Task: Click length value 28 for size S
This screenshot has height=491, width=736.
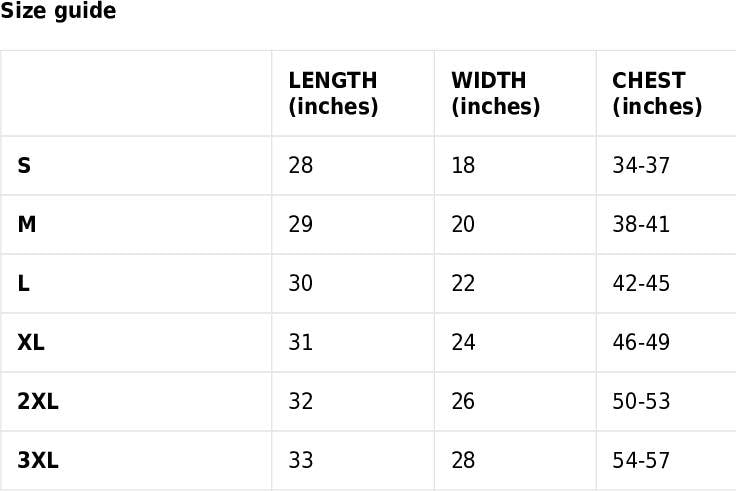Action: 300,165
